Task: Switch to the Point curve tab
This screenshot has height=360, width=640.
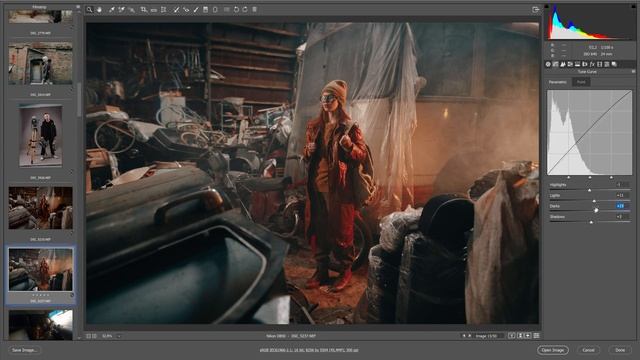Action: click(x=581, y=82)
